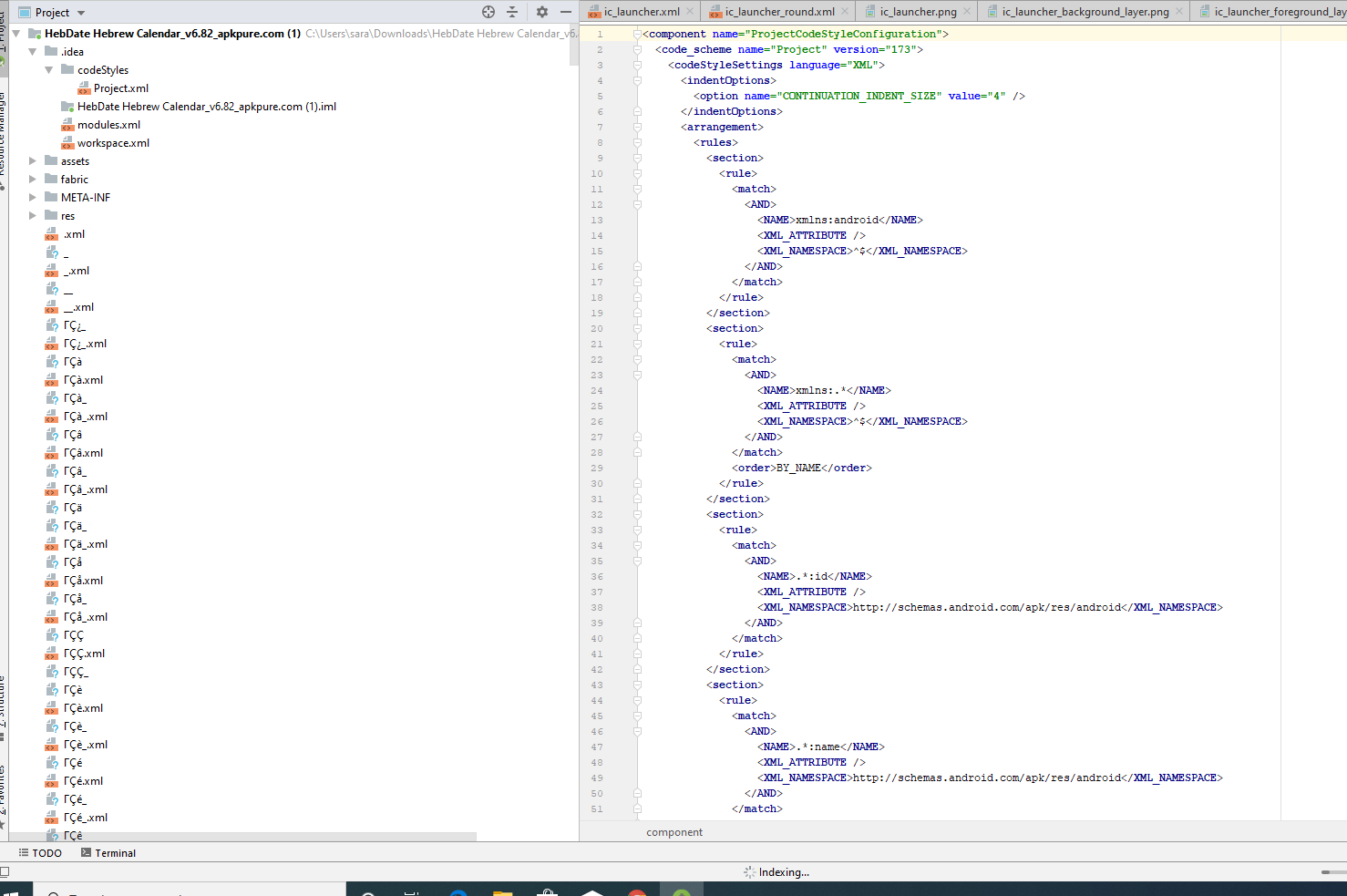Screen dimensions: 1347x896
Task: Hide the Project panel with the minus icon
Action: 566,12
